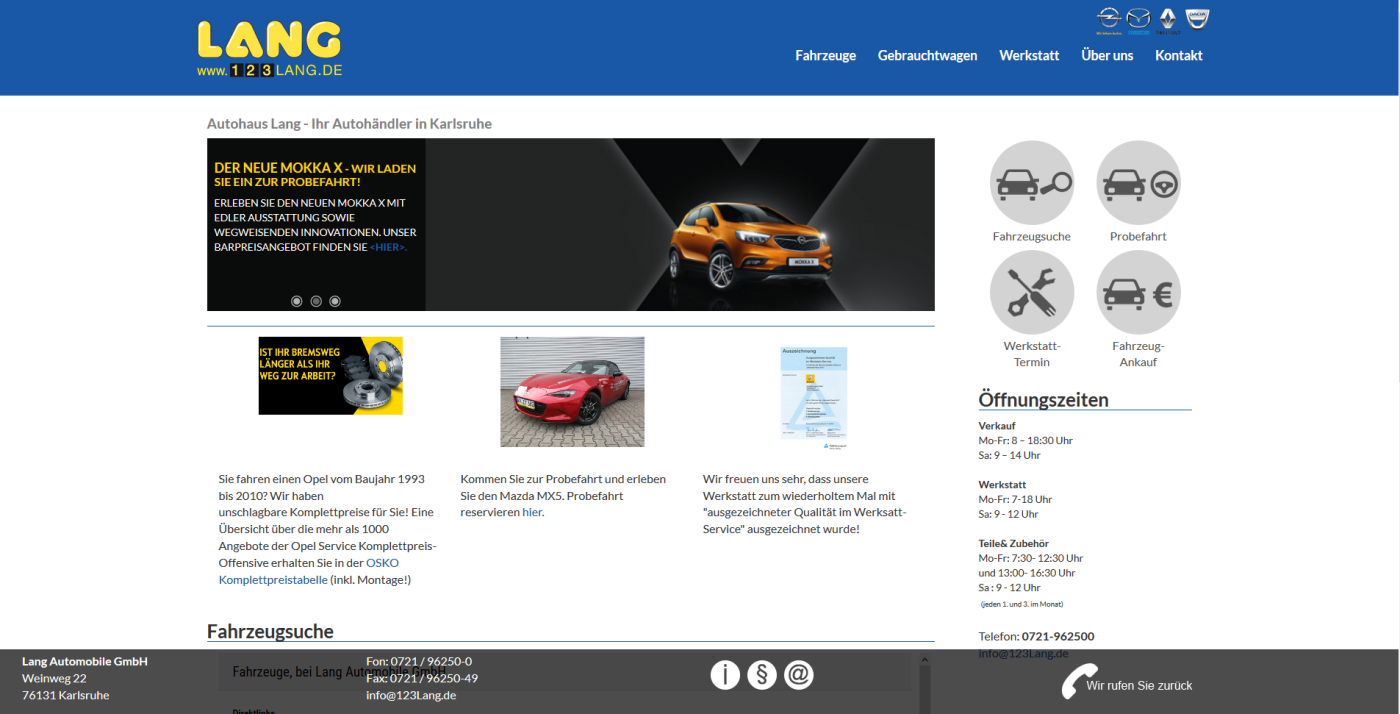This screenshot has width=1400, height=714.
Task: Click the Mazda brand logo
Action: 1139,20
